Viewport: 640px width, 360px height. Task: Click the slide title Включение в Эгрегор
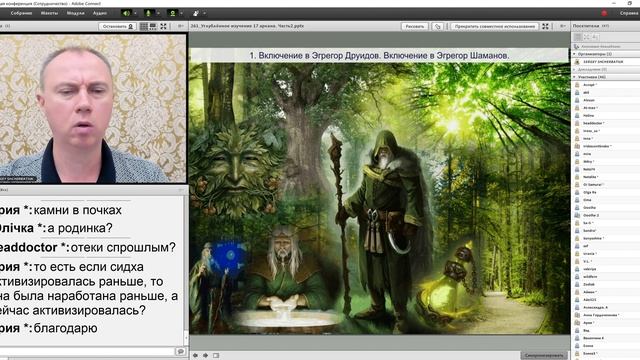point(379,56)
